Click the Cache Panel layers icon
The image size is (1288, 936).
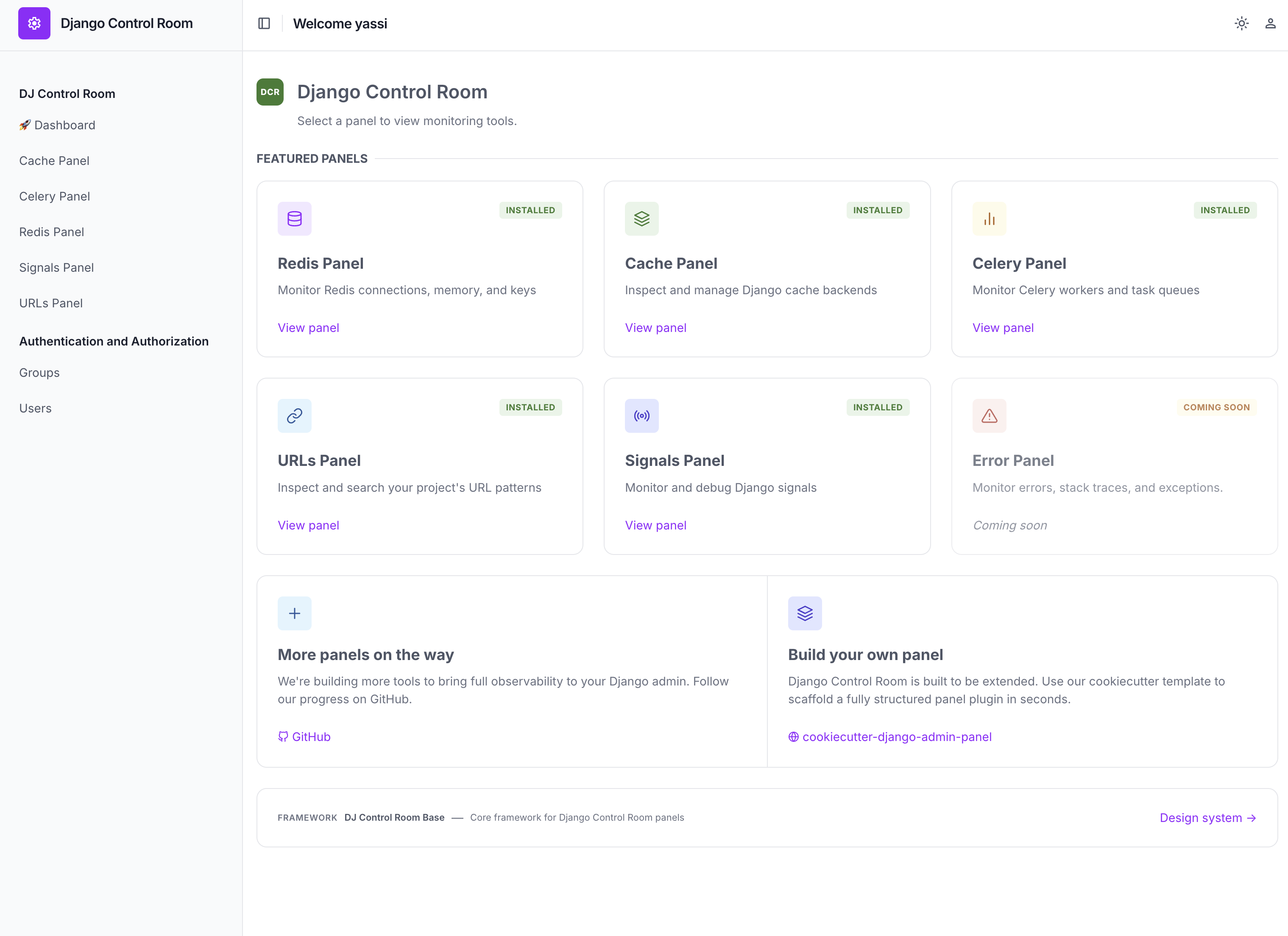coord(642,219)
